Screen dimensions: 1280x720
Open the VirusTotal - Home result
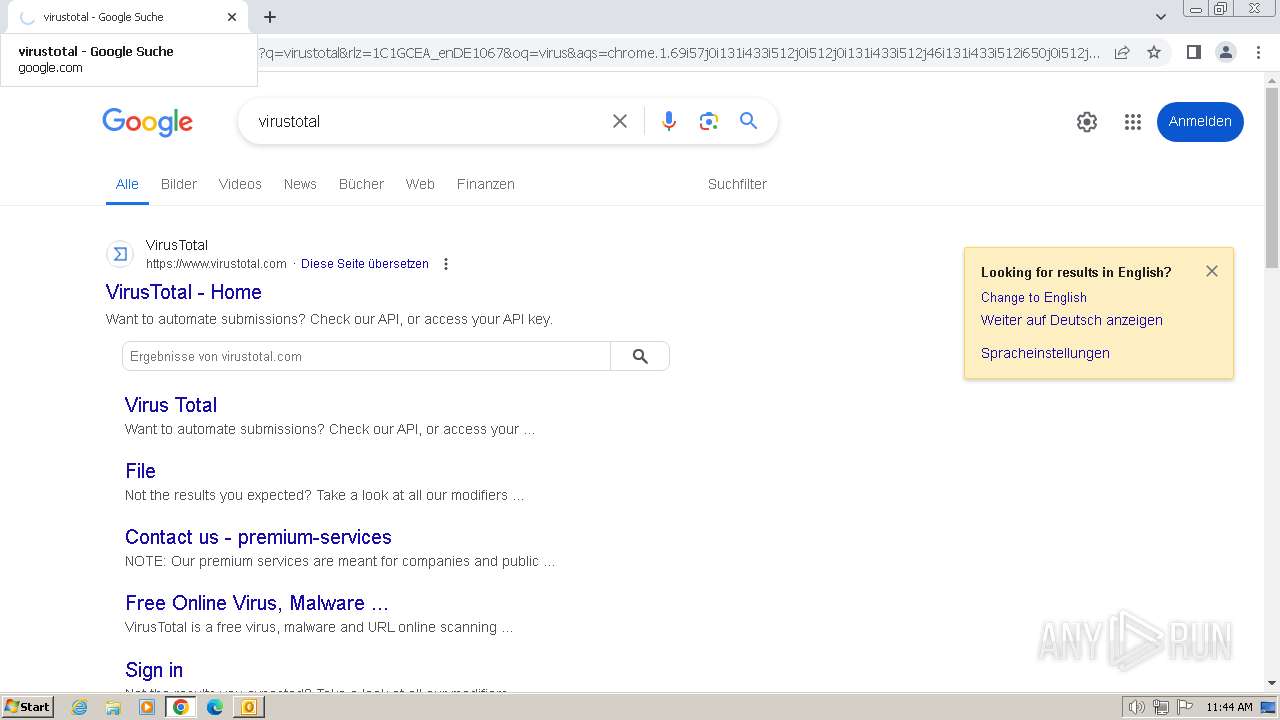click(x=184, y=292)
